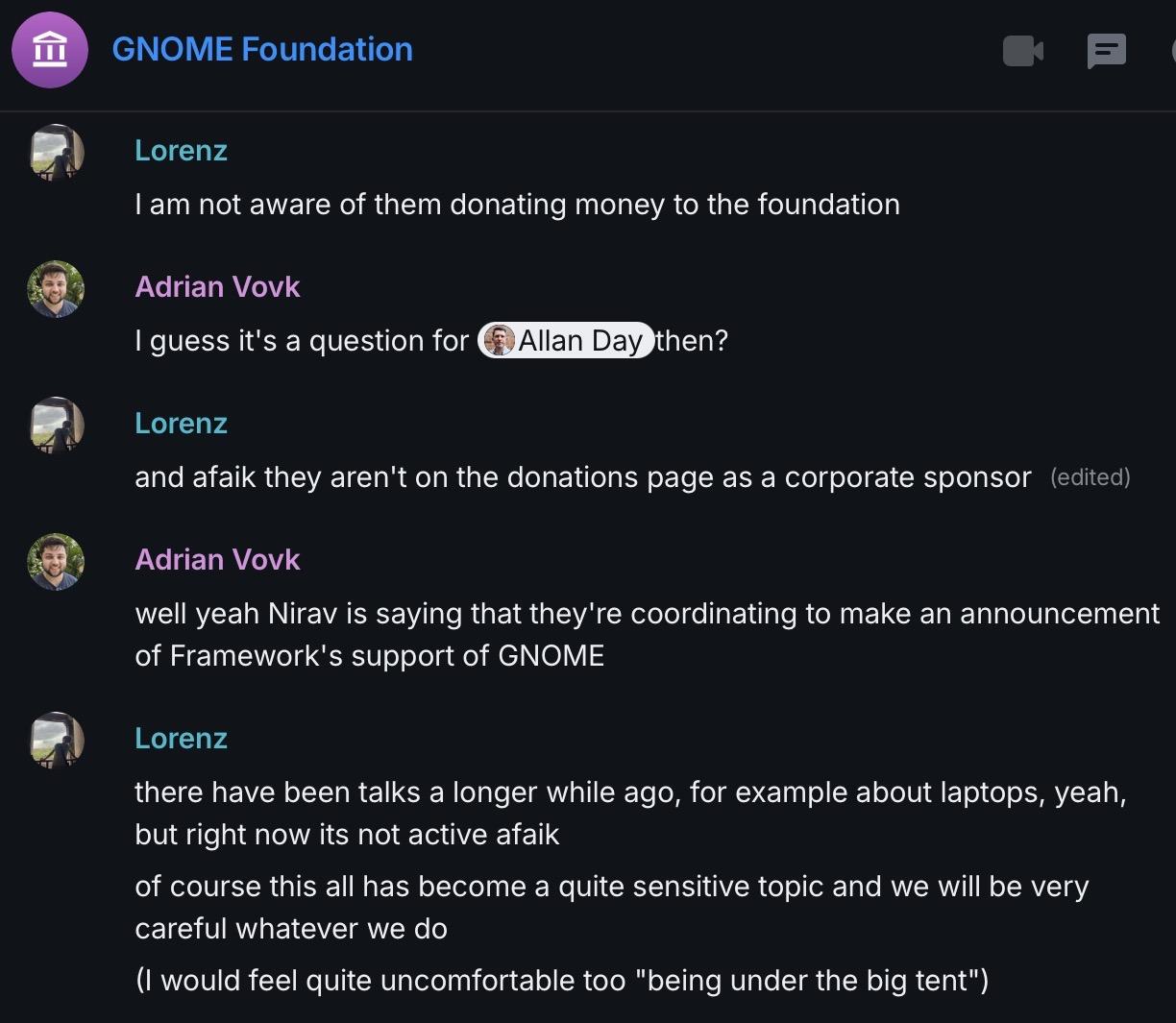Click the GNOME Foundation room avatar

point(50,49)
